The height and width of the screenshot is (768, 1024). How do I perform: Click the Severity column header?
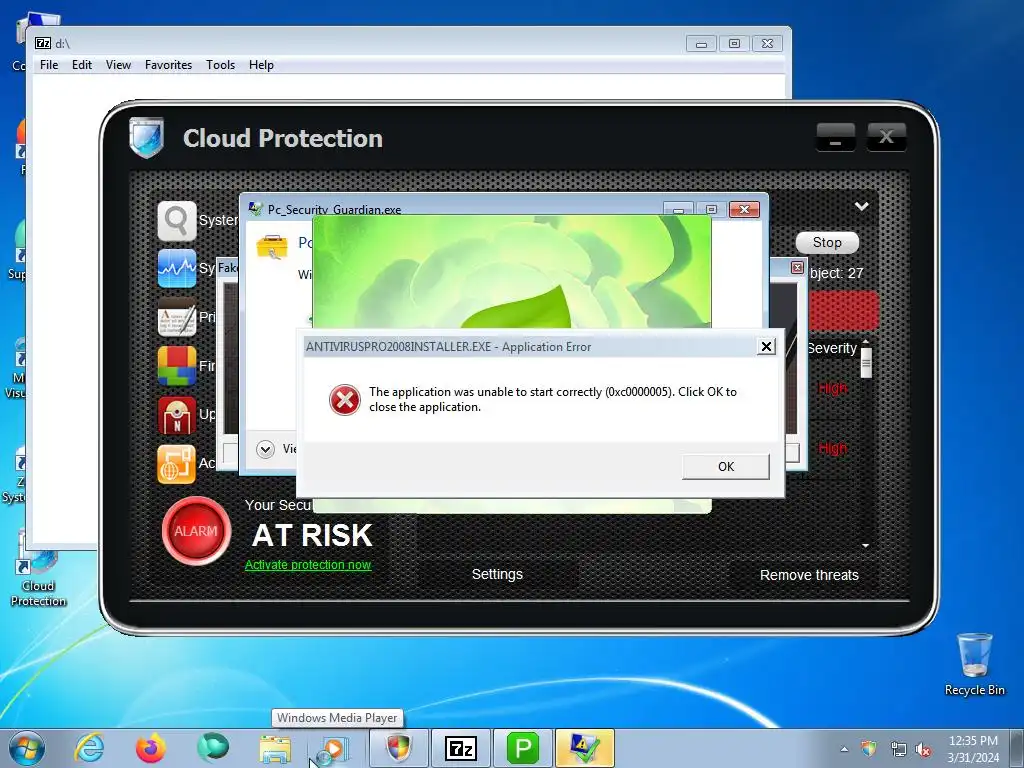coord(832,348)
